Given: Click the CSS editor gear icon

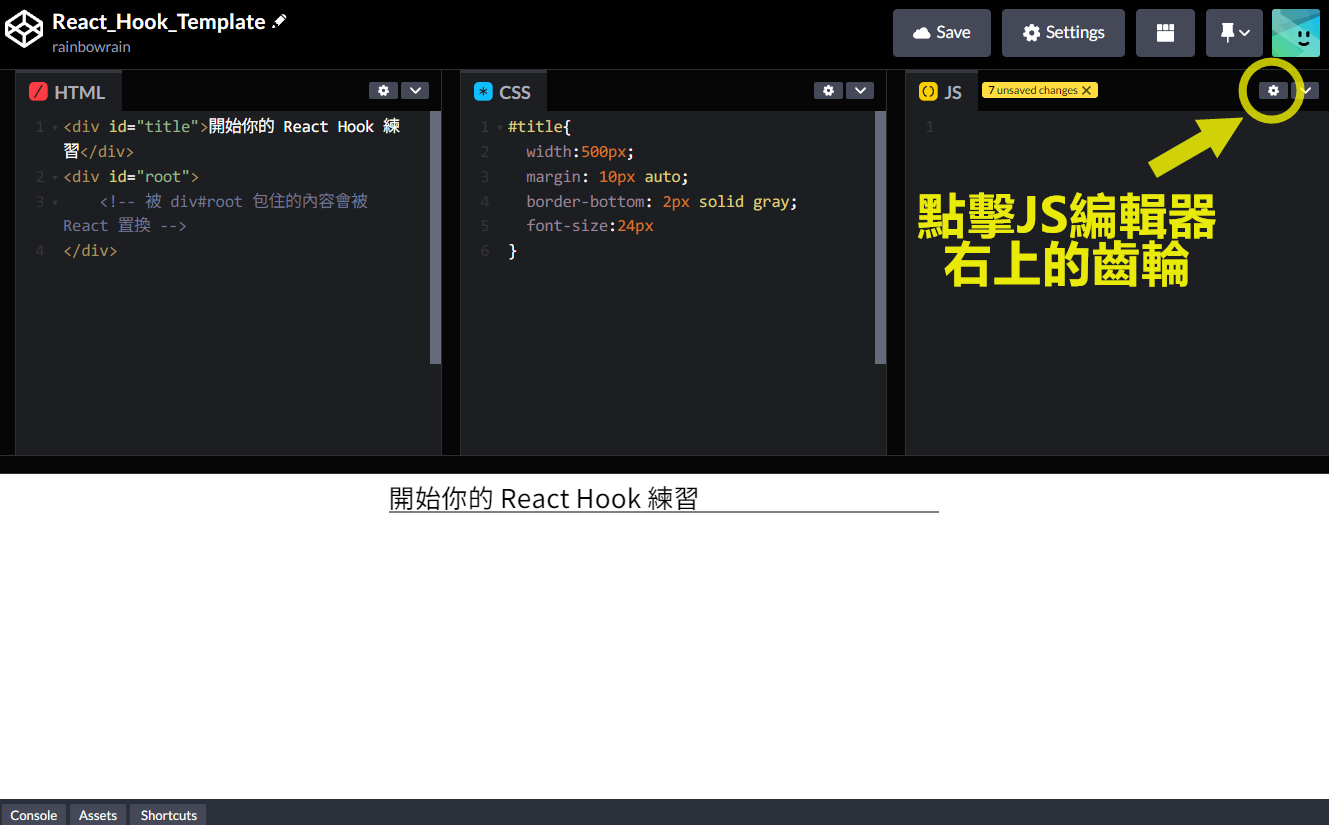Looking at the screenshot, I should coord(828,90).
